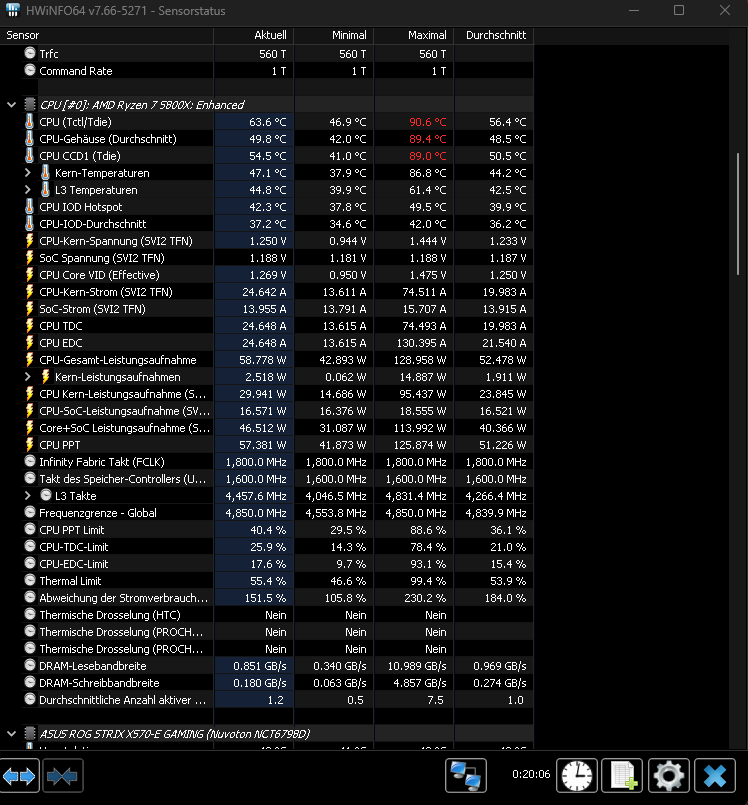Viewport: 748px width, 805px height.
Task: Click the Durchschnitt column header
Action: pyautogui.click(x=494, y=35)
